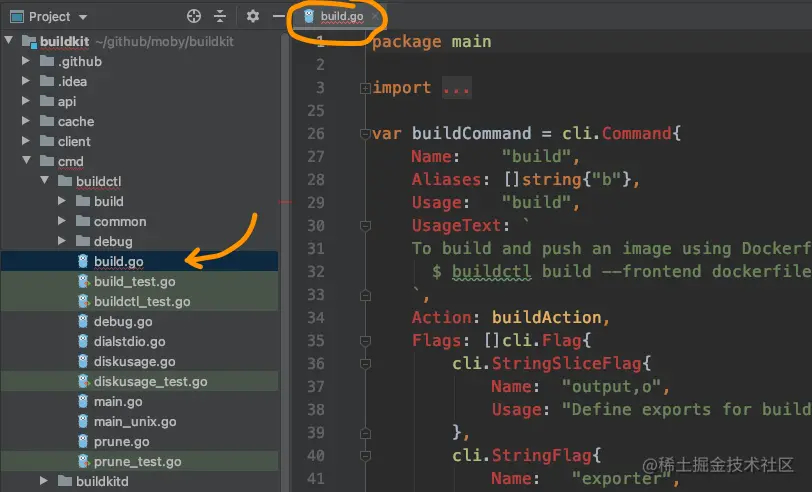Expand the buildkitd folder
Viewport: 812px width, 492px height.
44,481
